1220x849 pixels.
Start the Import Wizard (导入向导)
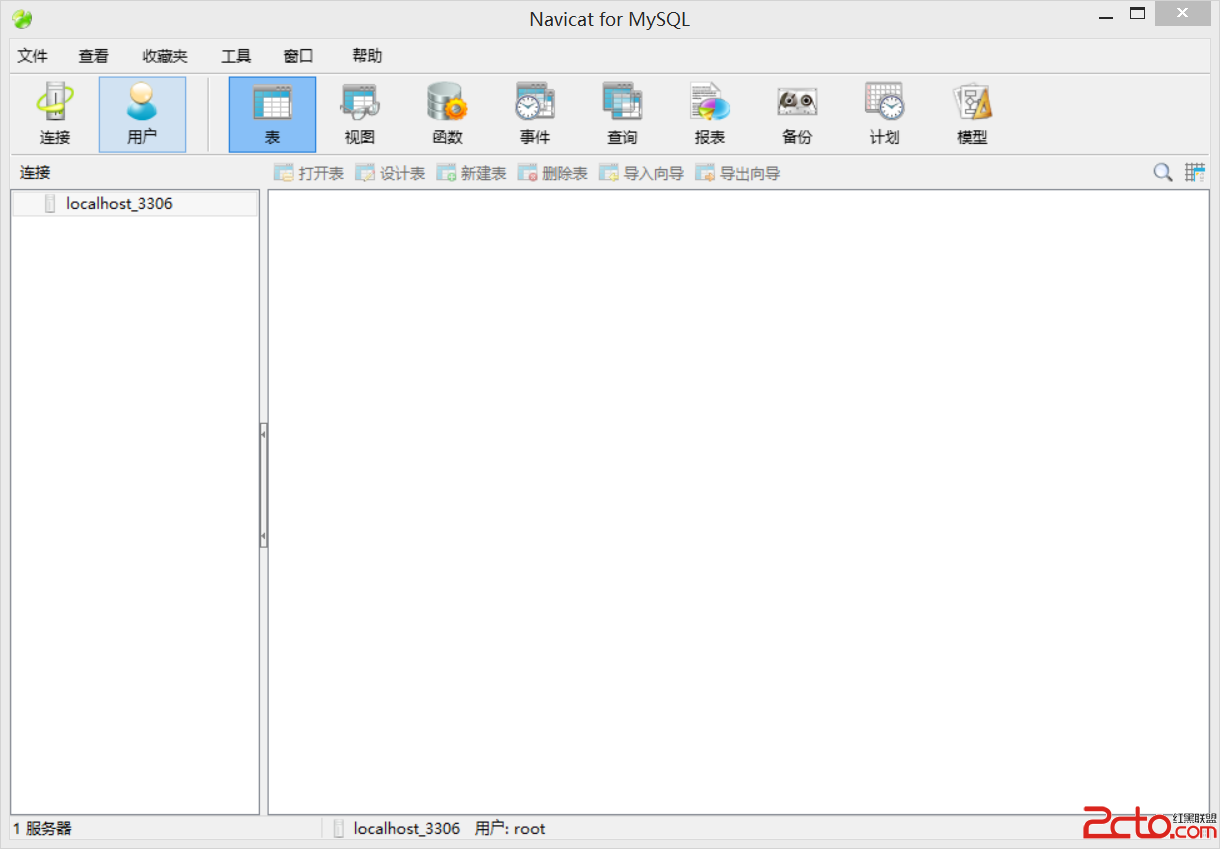tap(641, 173)
